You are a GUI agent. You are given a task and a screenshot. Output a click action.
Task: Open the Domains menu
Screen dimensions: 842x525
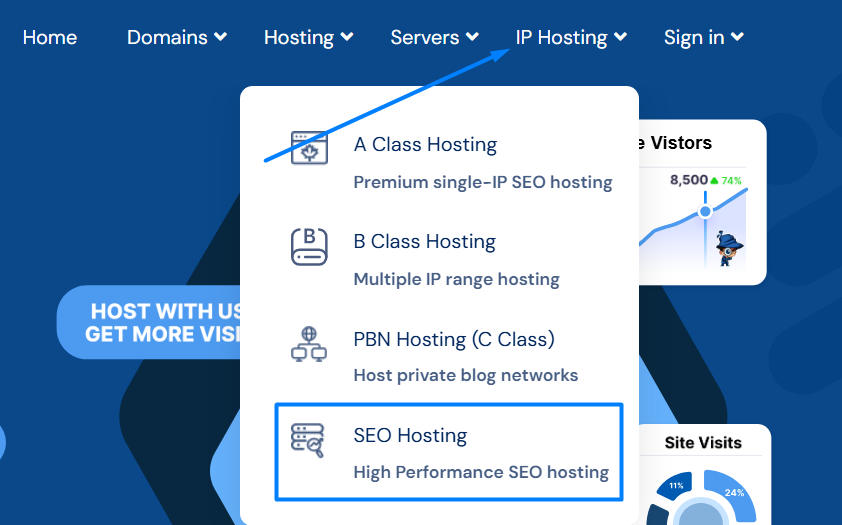pos(168,37)
